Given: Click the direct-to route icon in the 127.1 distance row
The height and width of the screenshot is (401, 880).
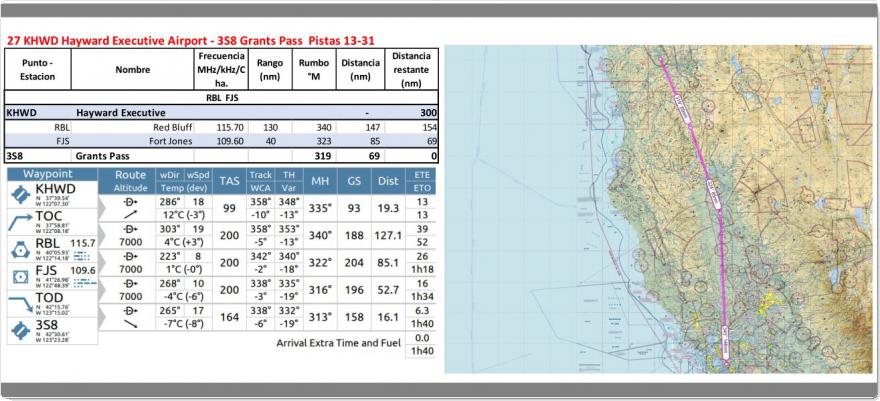Looking at the screenshot, I should 130,229.
